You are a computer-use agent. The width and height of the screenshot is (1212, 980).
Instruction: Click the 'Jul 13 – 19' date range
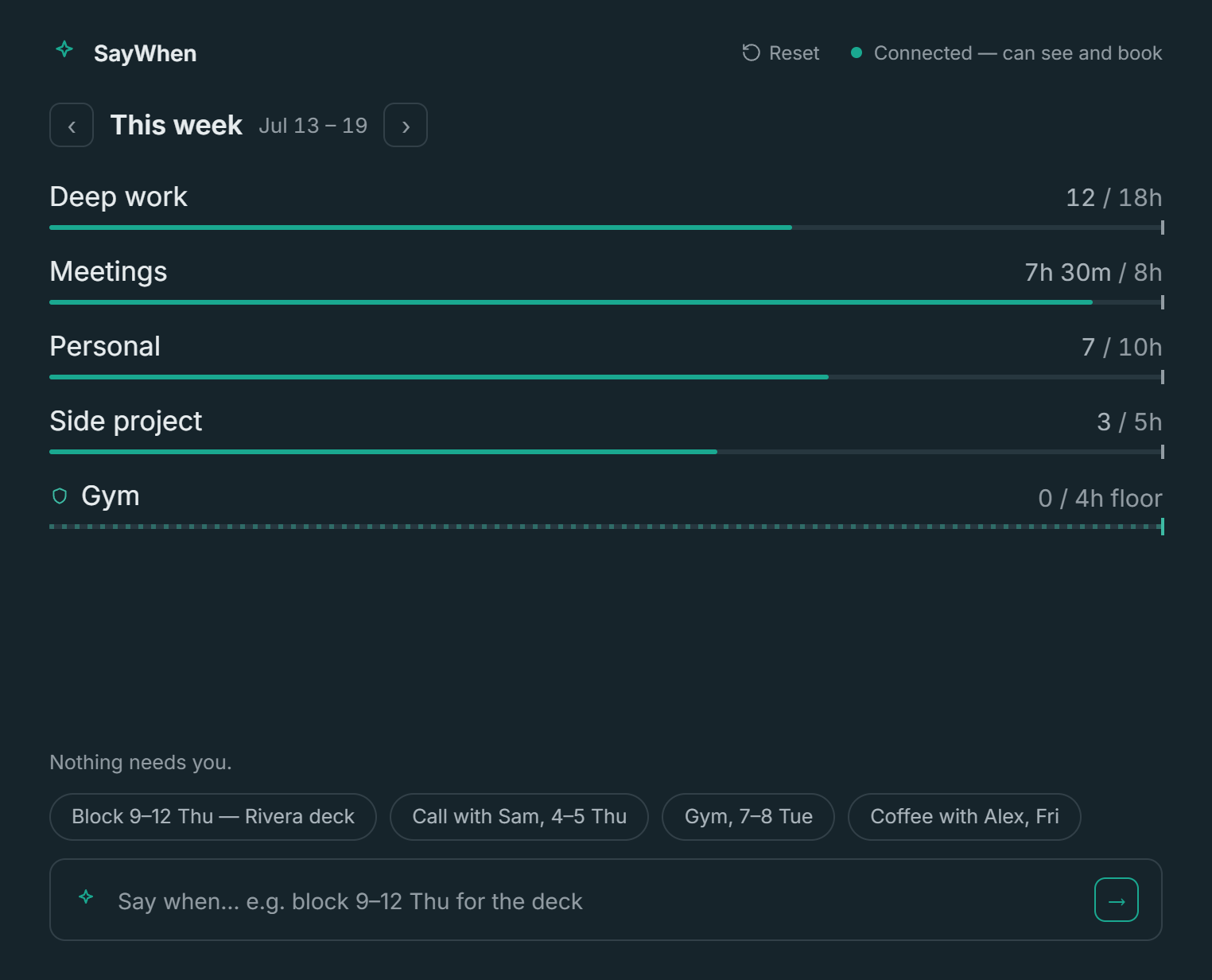click(313, 126)
